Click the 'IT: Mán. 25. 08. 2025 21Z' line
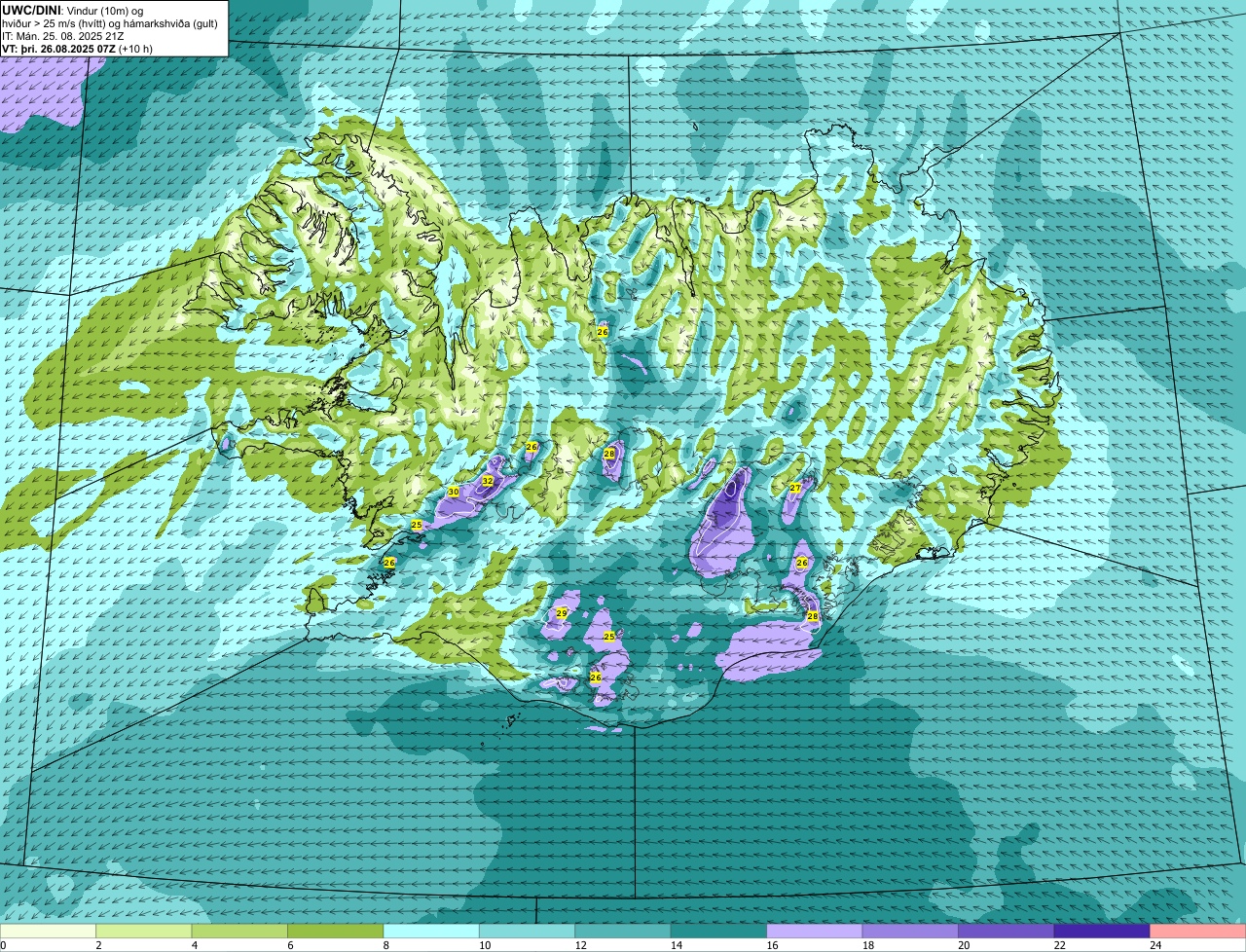This screenshot has height=952, width=1246. [x=61, y=36]
